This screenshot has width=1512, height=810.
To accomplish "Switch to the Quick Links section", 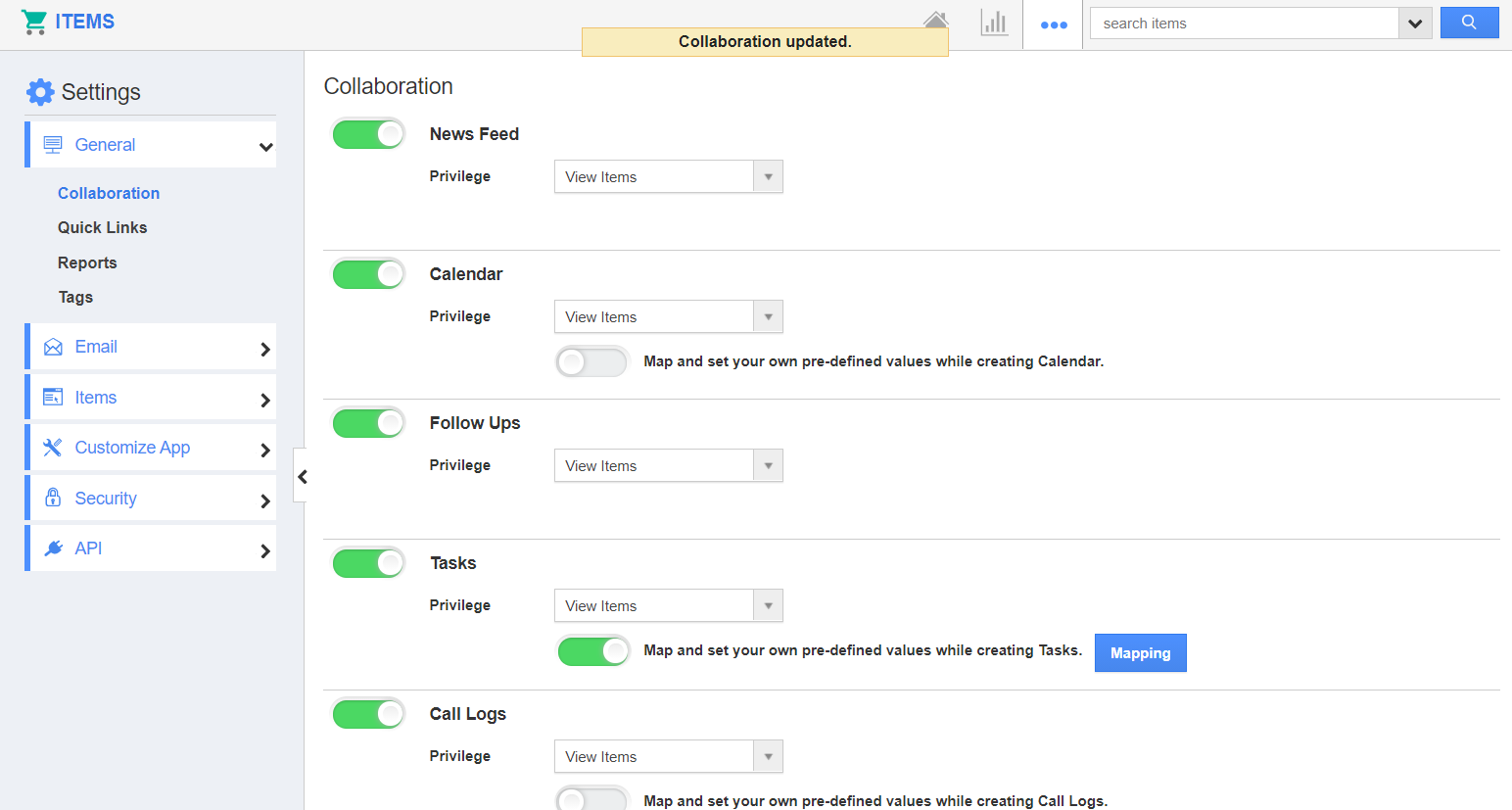I will click(x=102, y=227).
